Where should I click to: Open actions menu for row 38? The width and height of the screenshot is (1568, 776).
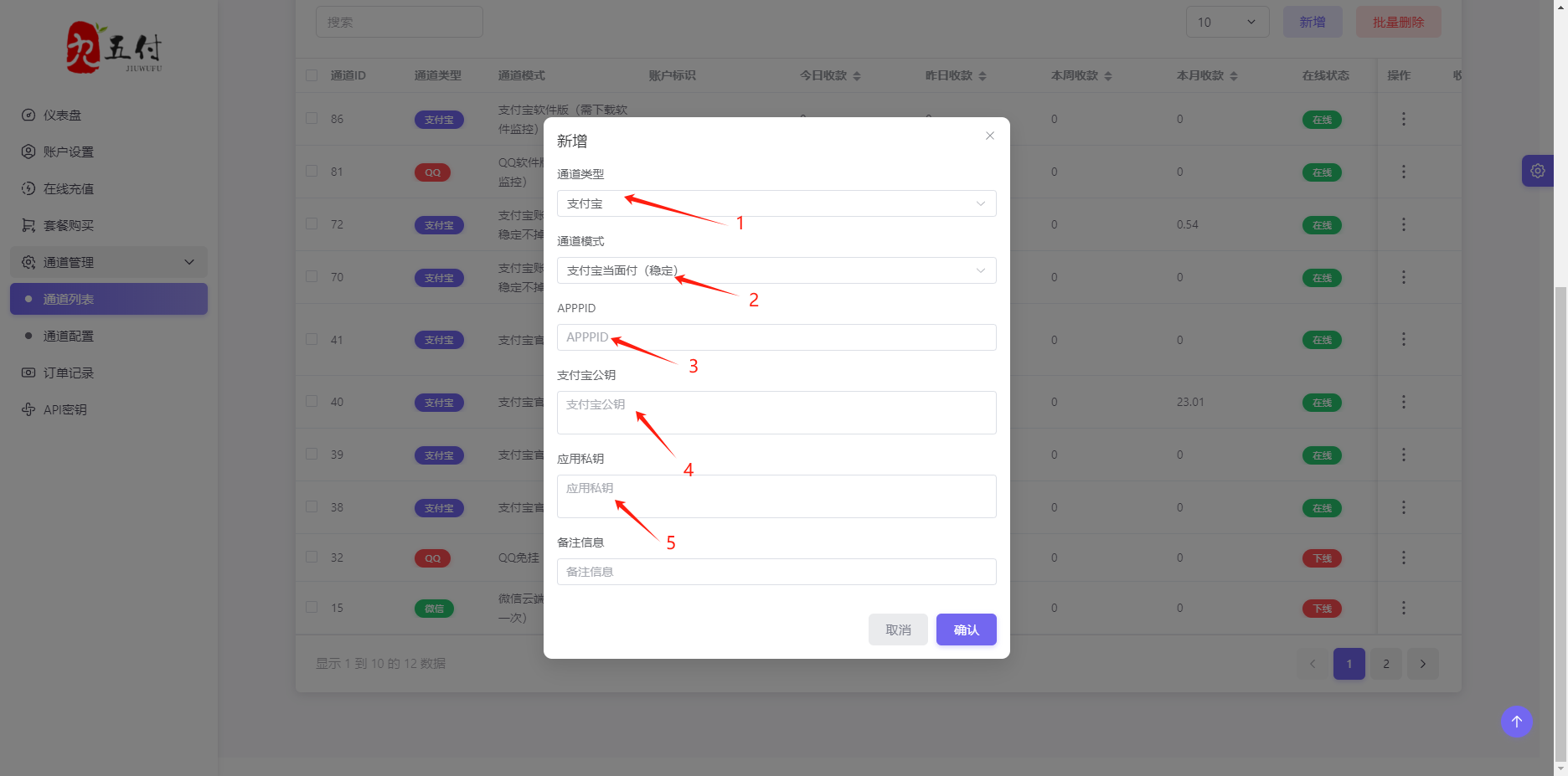(x=1404, y=507)
